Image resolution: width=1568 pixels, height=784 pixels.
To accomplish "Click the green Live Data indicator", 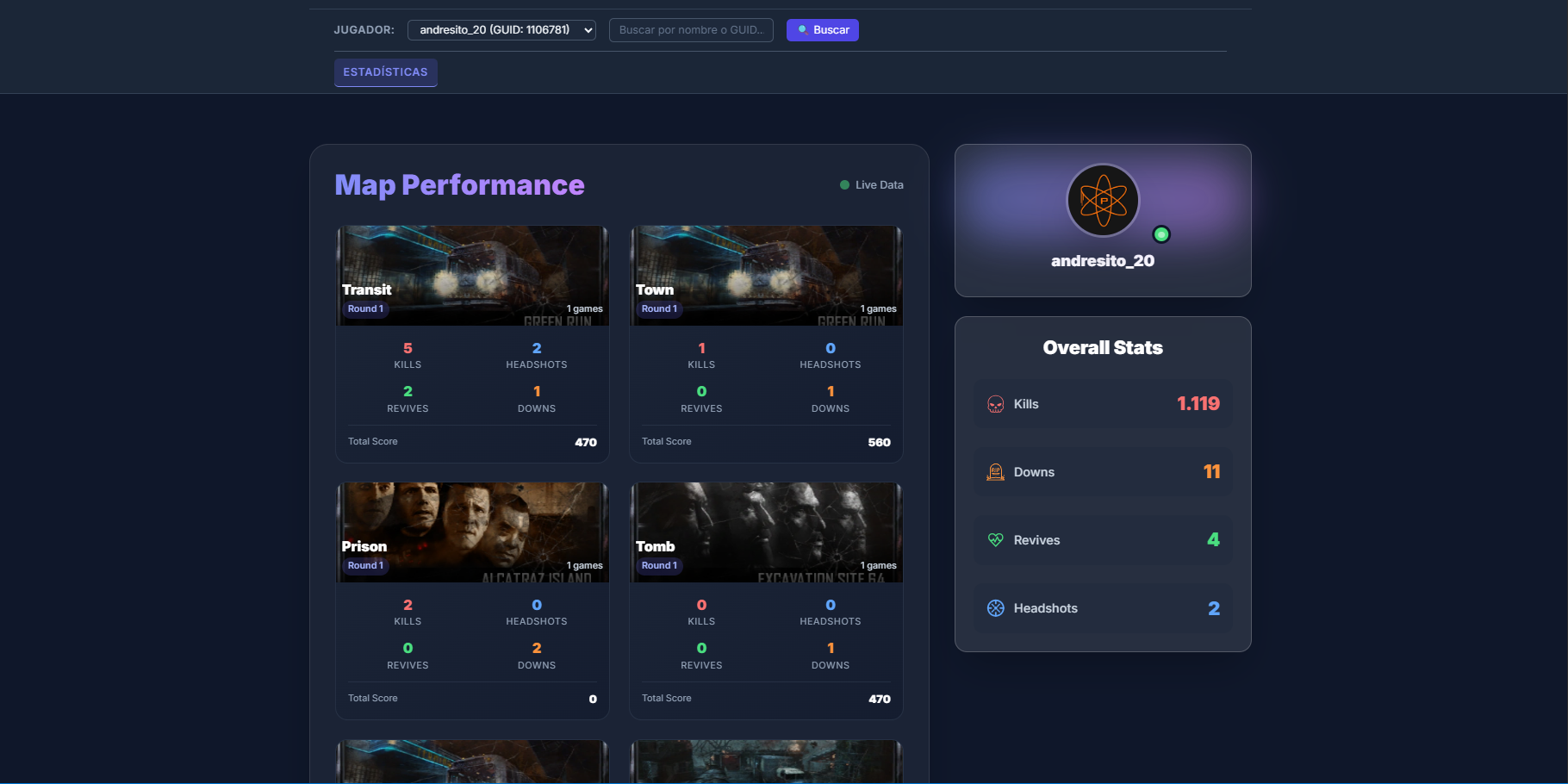I will point(844,185).
